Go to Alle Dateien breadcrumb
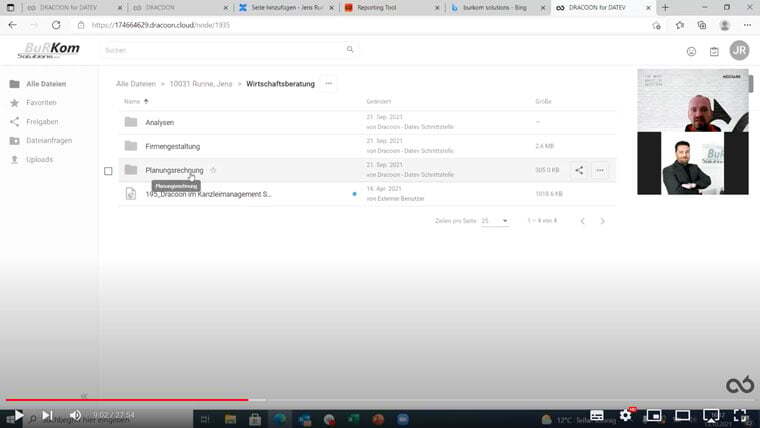This screenshot has width=760, height=428. (x=136, y=84)
